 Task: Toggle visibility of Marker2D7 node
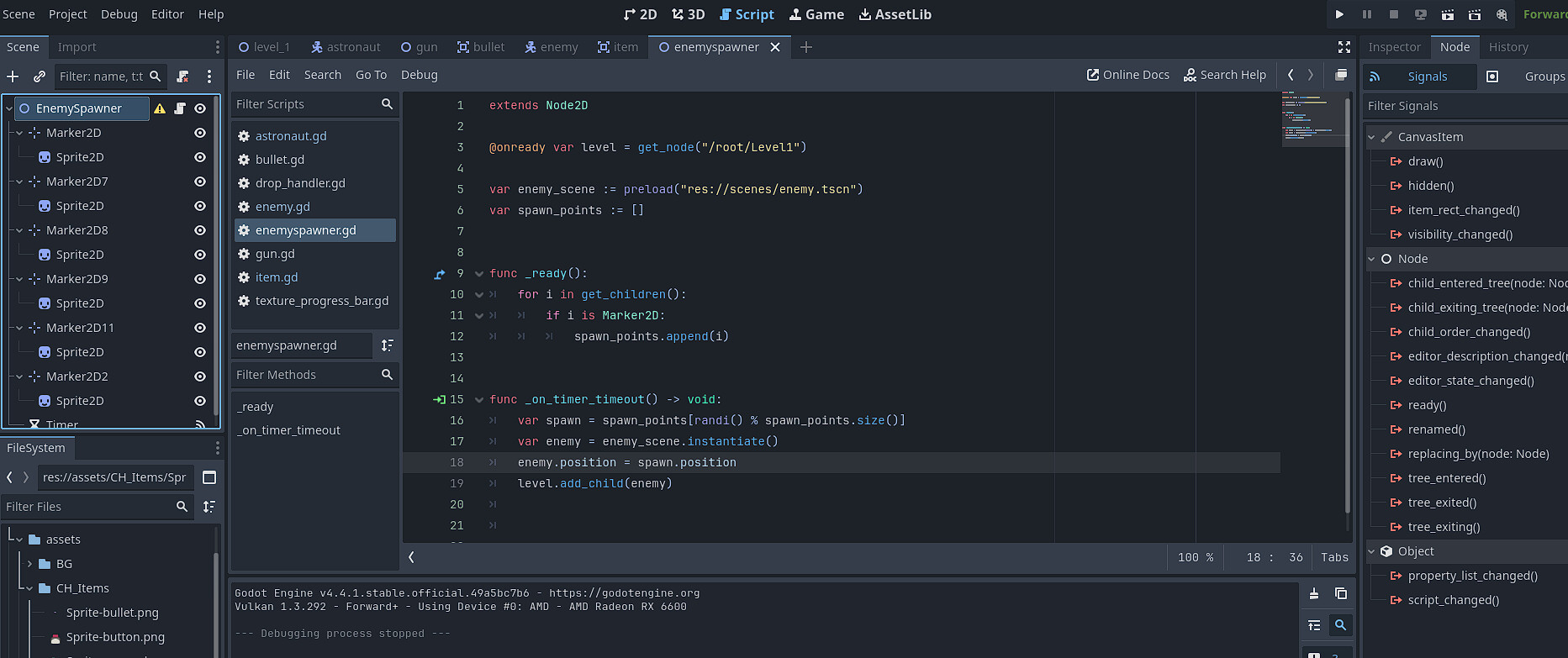coord(200,182)
